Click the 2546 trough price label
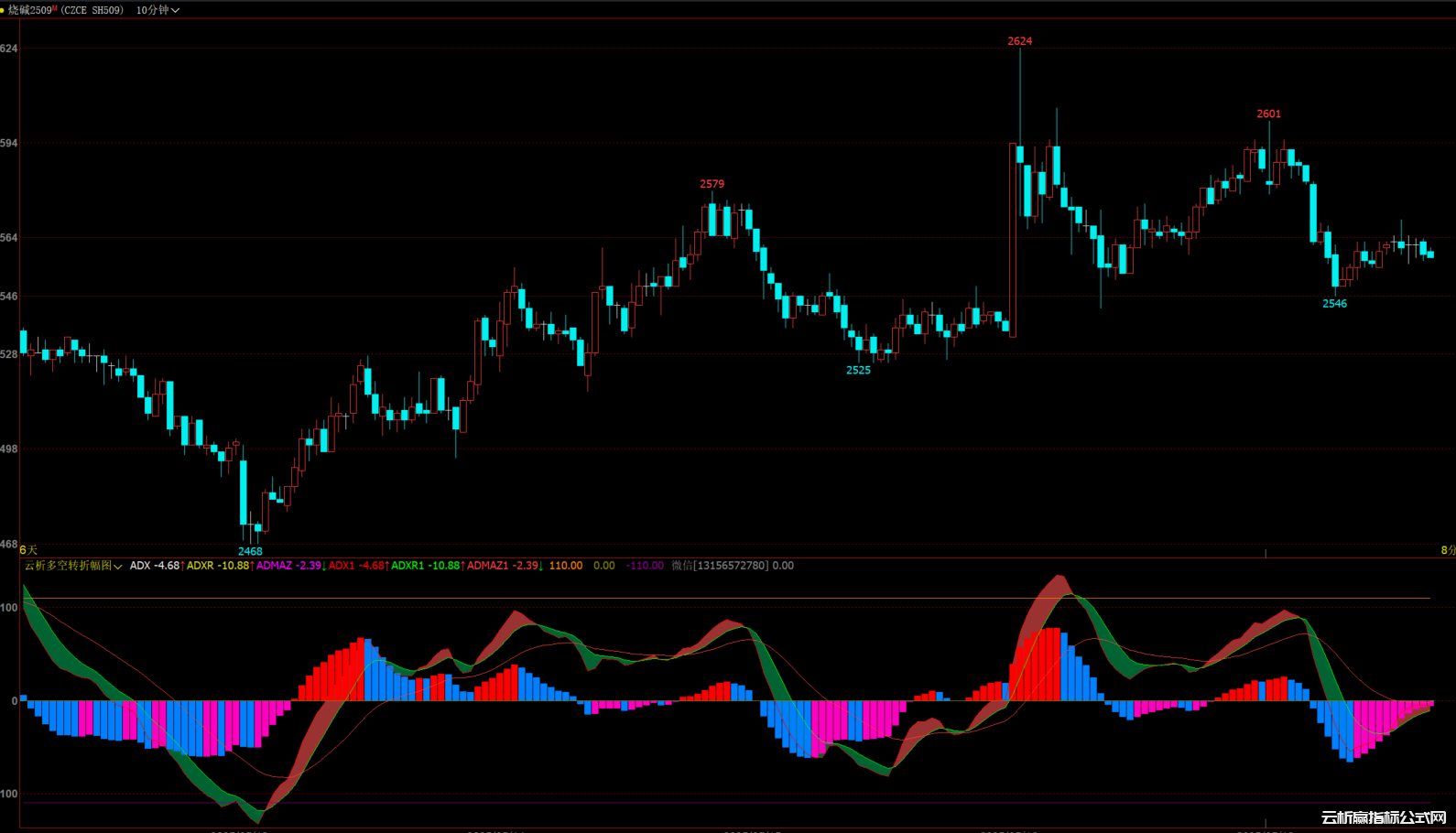Image resolution: width=1456 pixels, height=833 pixels. click(x=1334, y=304)
